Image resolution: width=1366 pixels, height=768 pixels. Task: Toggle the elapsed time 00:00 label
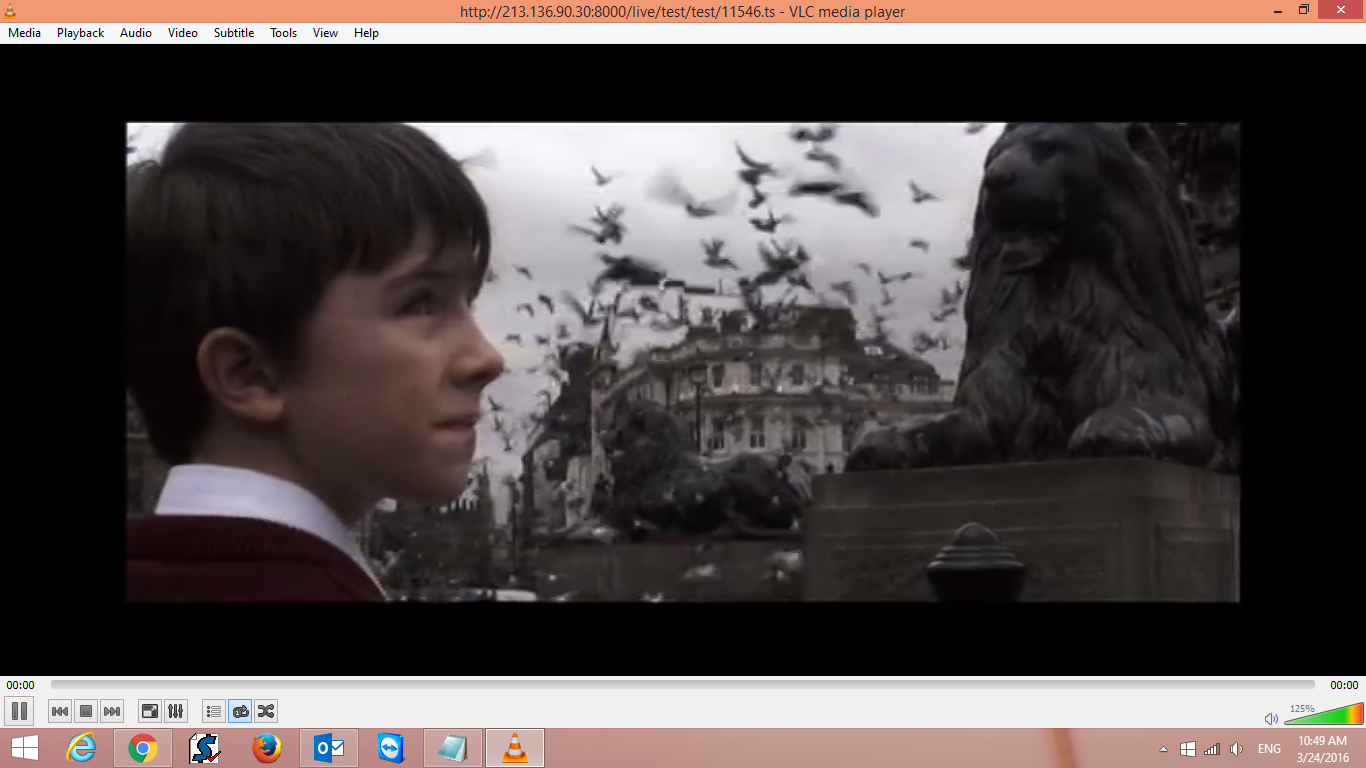20,685
